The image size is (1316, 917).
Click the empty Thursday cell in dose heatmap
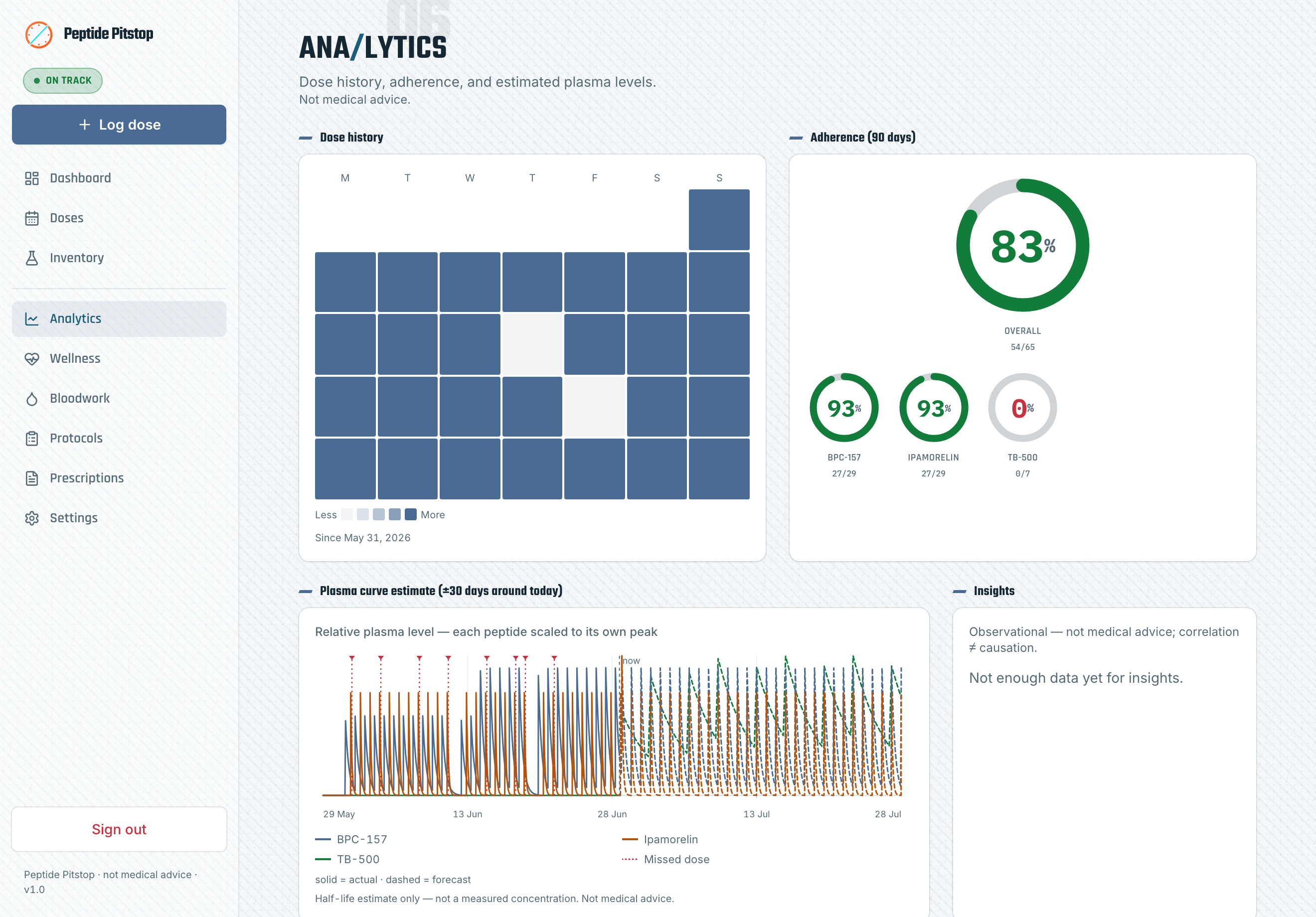pos(532,344)
